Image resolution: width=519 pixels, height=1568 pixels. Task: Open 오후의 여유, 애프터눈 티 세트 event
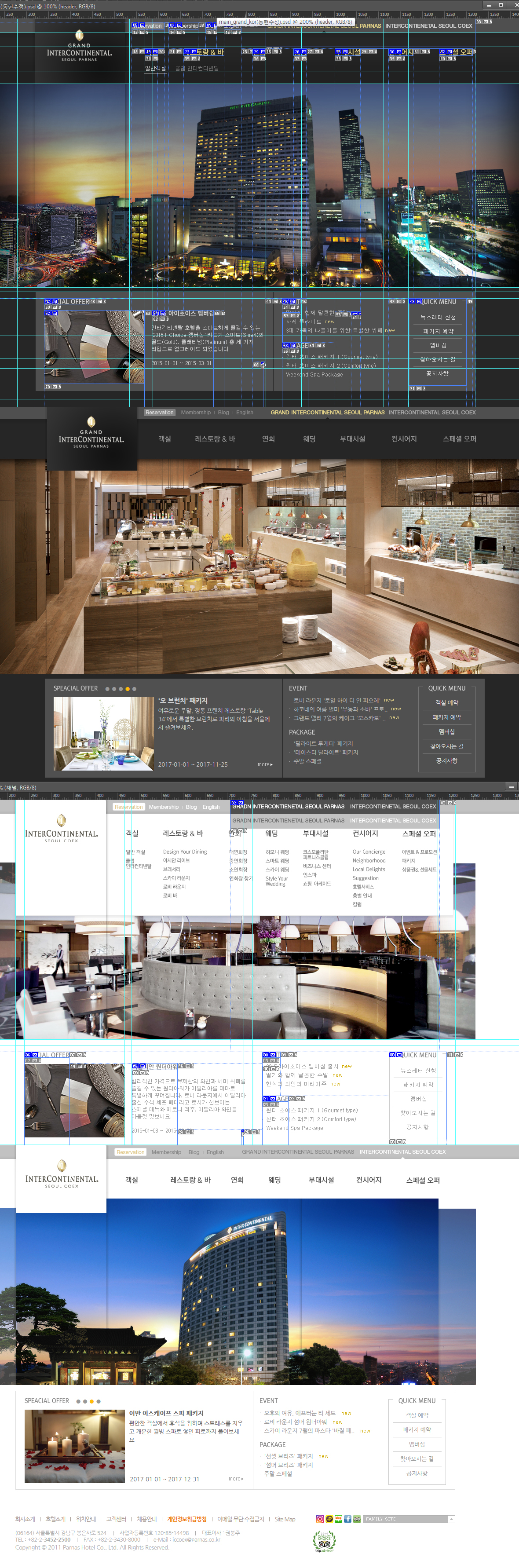click(x=300, y=1413)
